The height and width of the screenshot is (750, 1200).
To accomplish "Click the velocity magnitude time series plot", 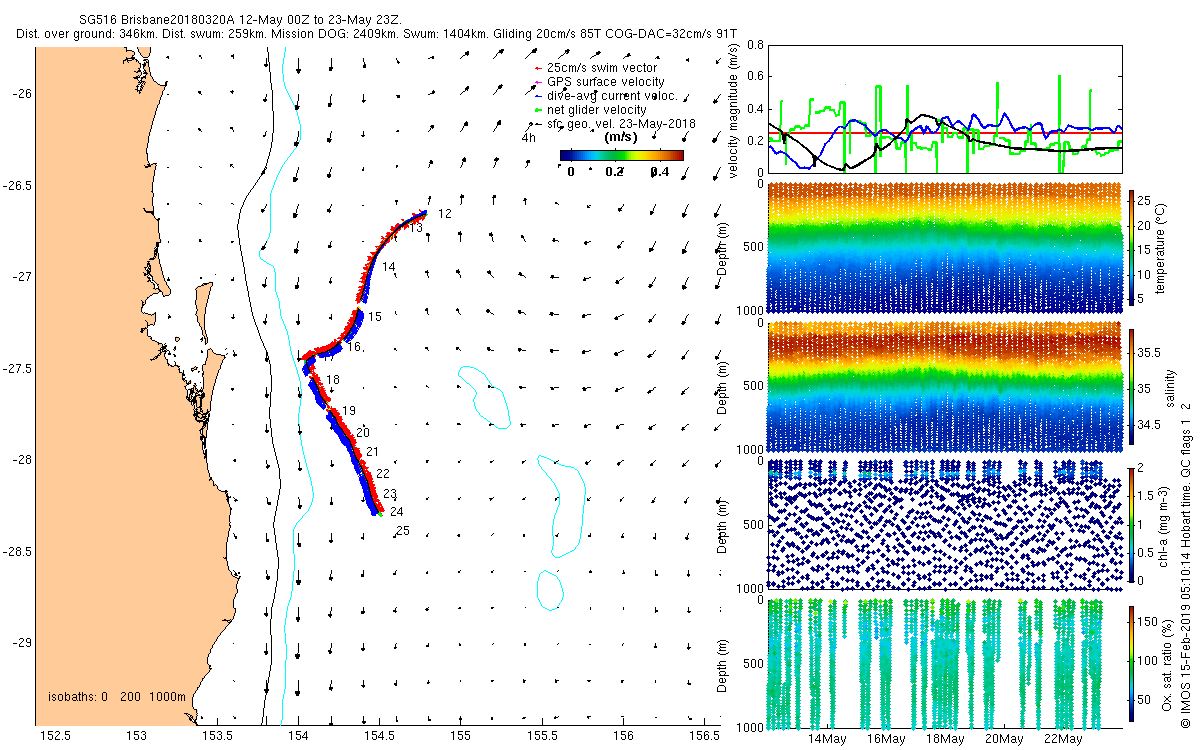I will [944, 108].
